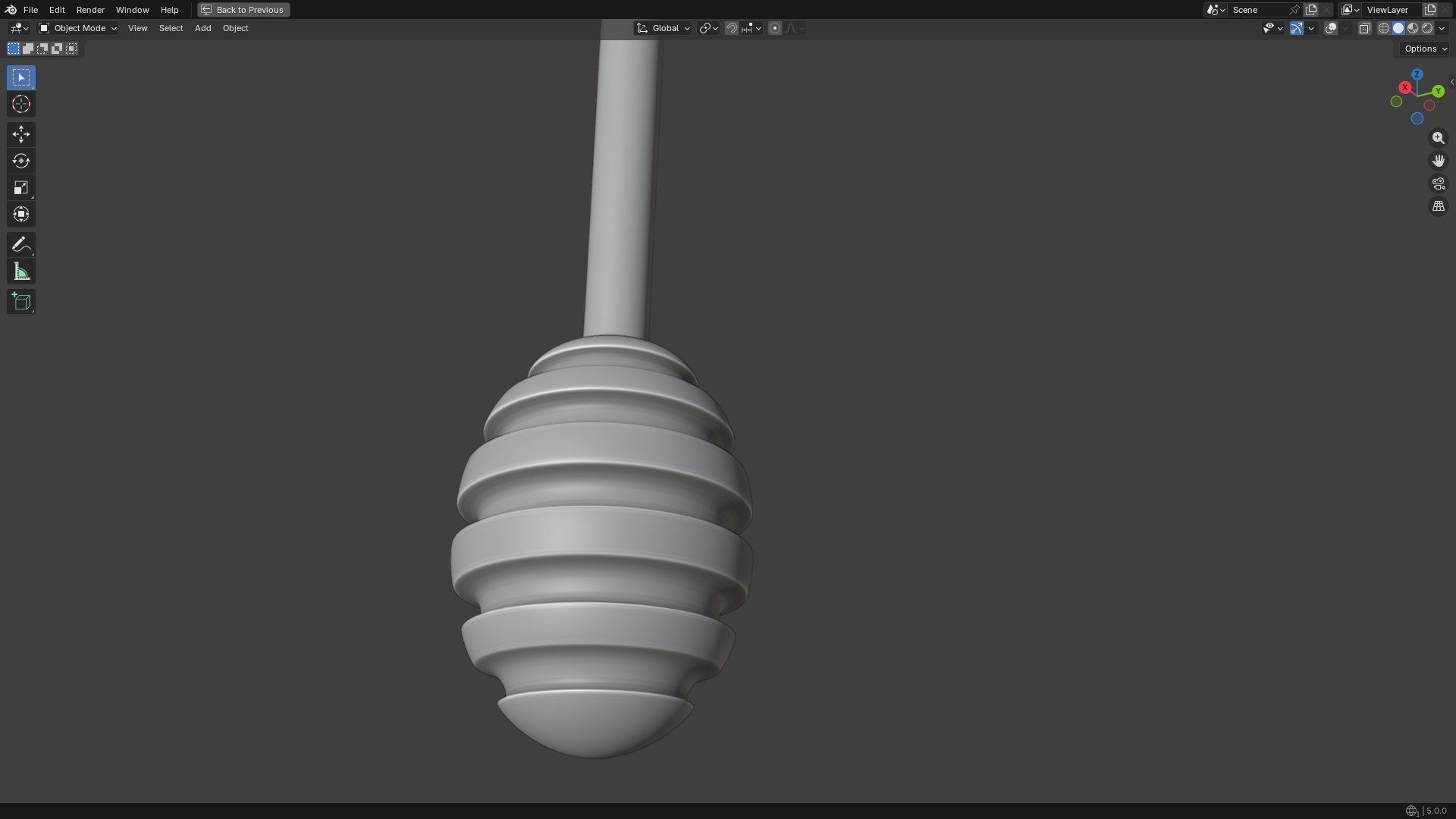Open the editor type dropdown

[19, 28]
